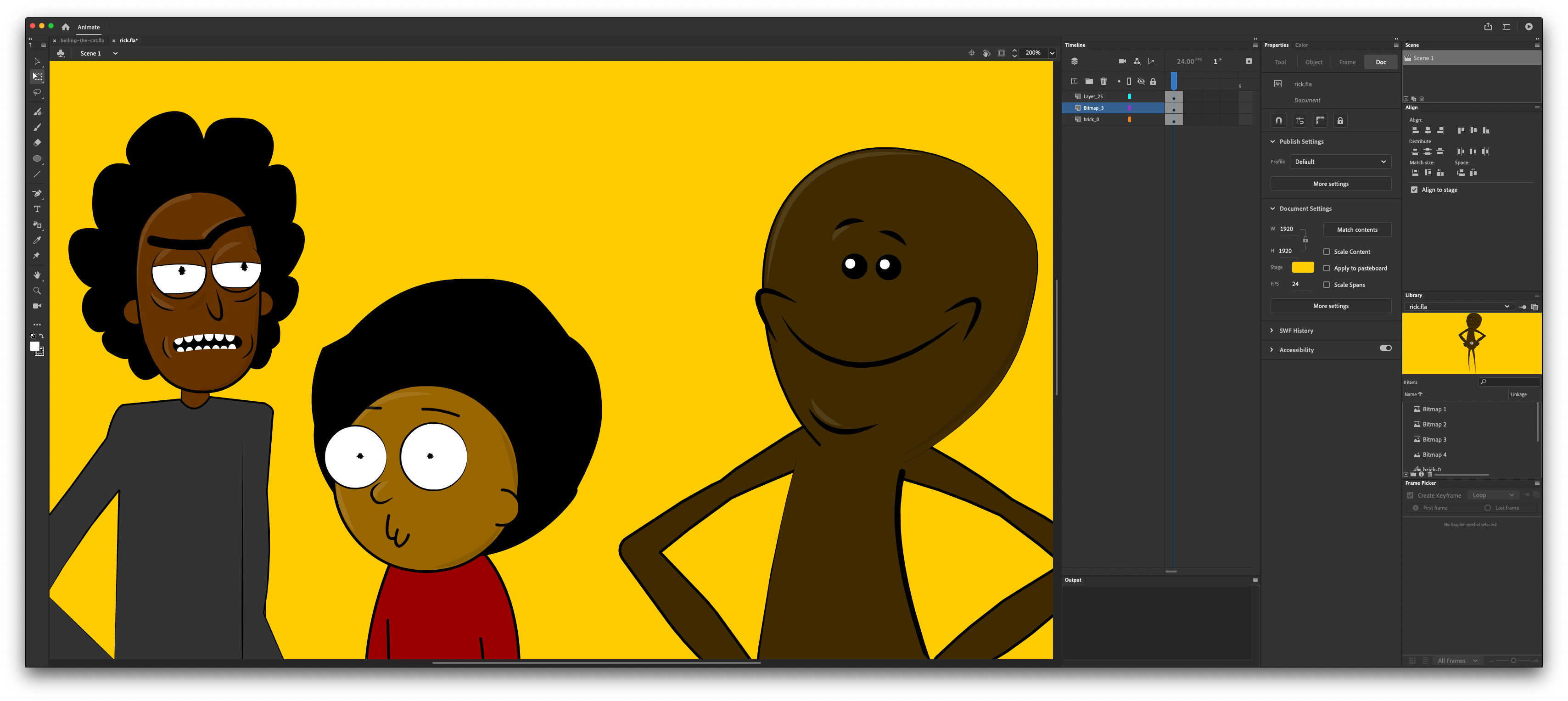The height and width of the screenshot is (701, 1568).
Task: Open the belling-the-cat.fla document tab
Action: pos(82,41)
